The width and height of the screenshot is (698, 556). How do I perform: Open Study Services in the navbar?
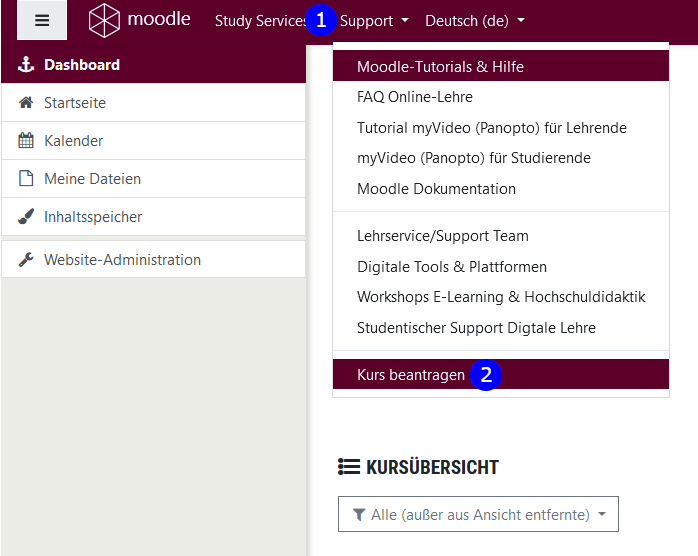(260, 20)
